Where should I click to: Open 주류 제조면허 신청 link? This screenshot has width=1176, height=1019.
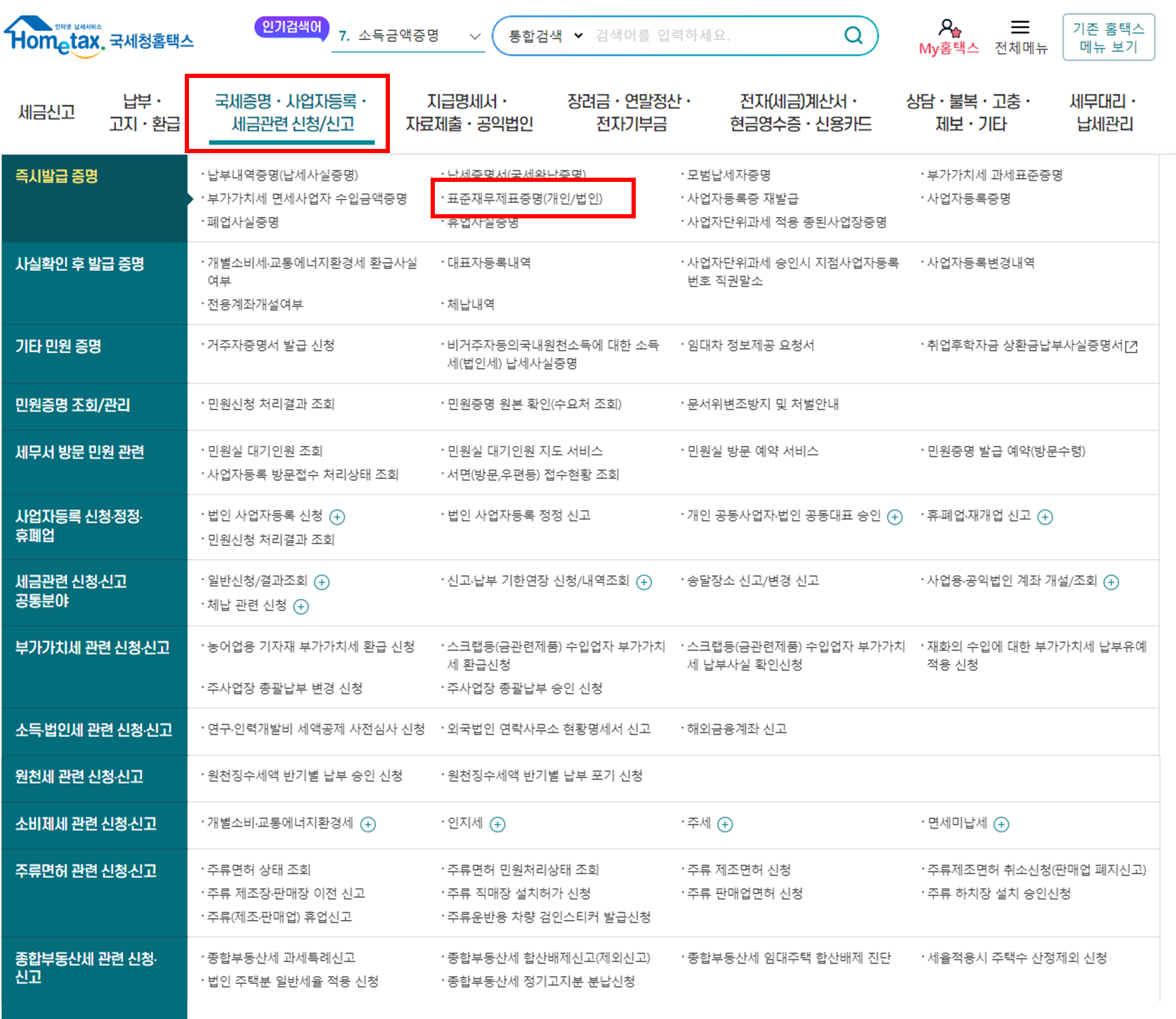[x=739, y=870]
